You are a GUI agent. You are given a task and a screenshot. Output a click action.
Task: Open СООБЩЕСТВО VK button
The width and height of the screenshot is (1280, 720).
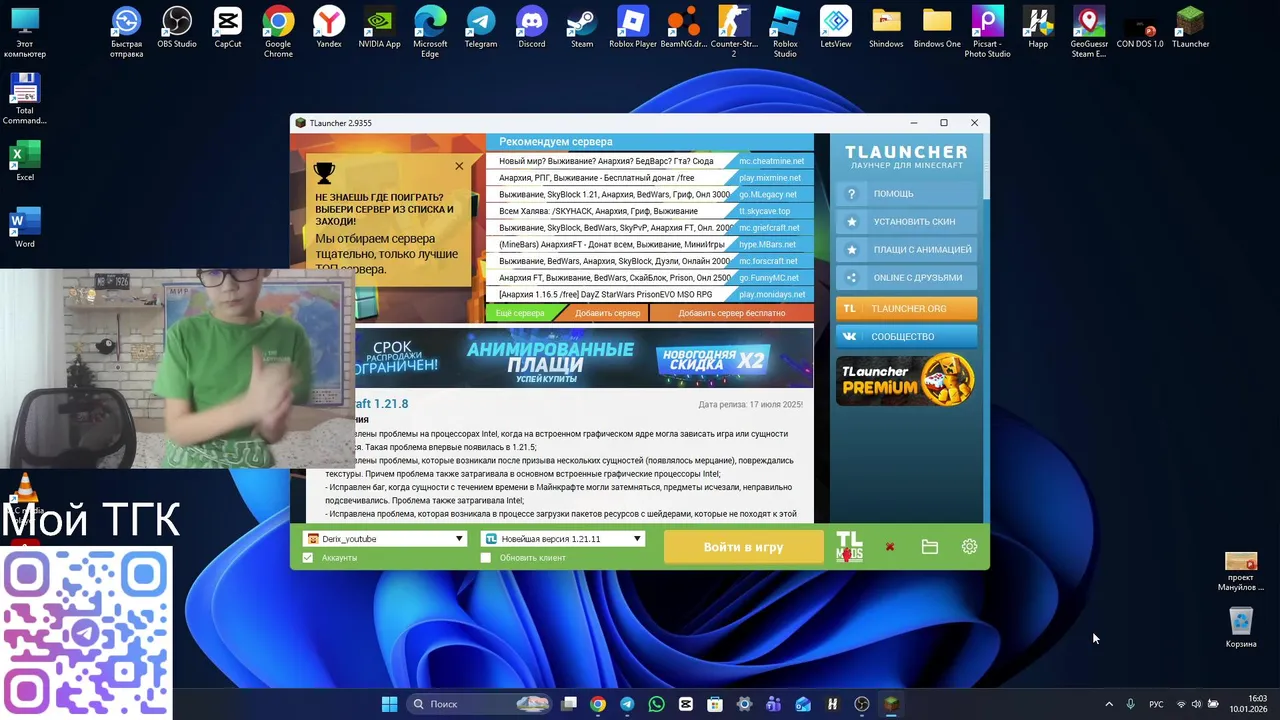[x=906, y=337]
